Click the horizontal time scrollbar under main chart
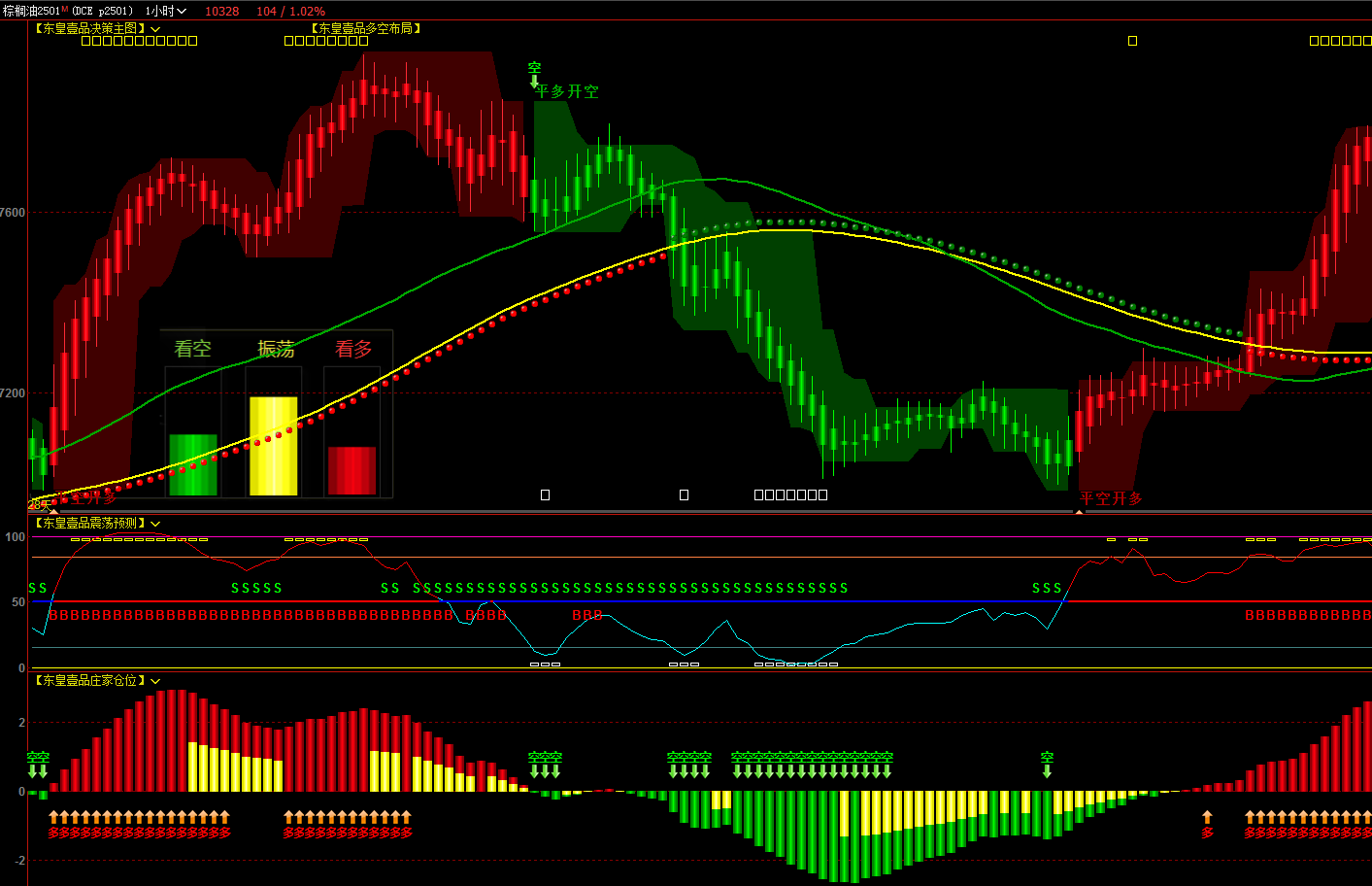The width and height of the screenshot is (1372, 886). (x=701, y=512)
